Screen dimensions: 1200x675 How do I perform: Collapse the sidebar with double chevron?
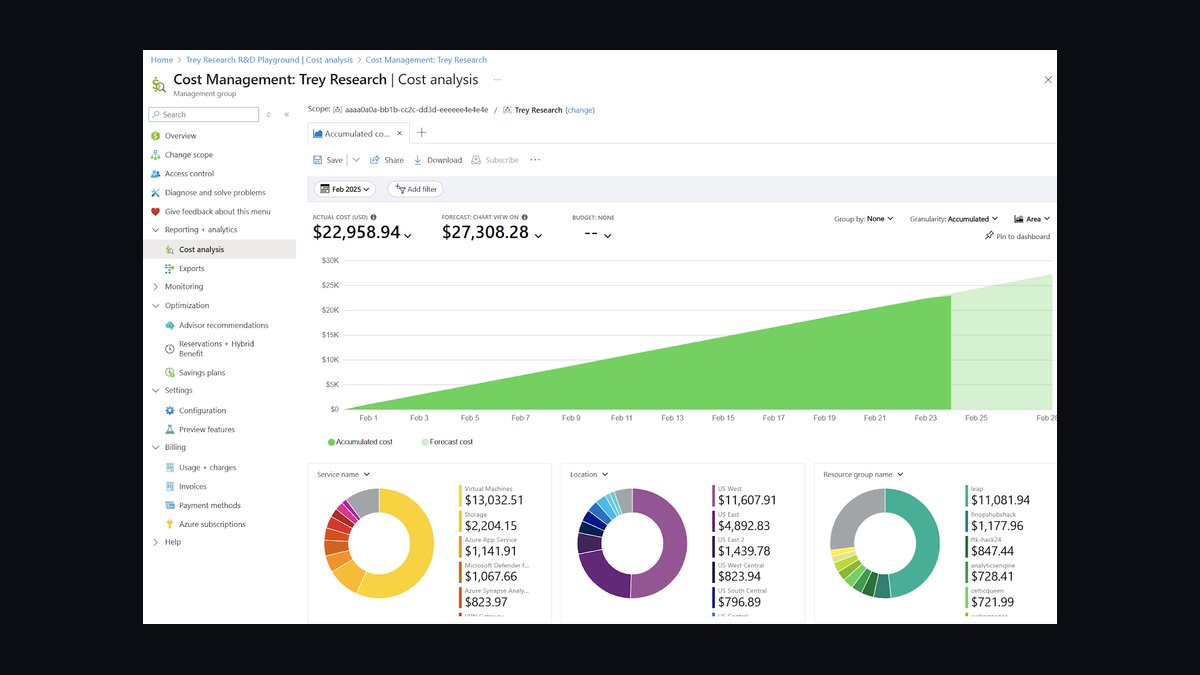tap(287, 115)
